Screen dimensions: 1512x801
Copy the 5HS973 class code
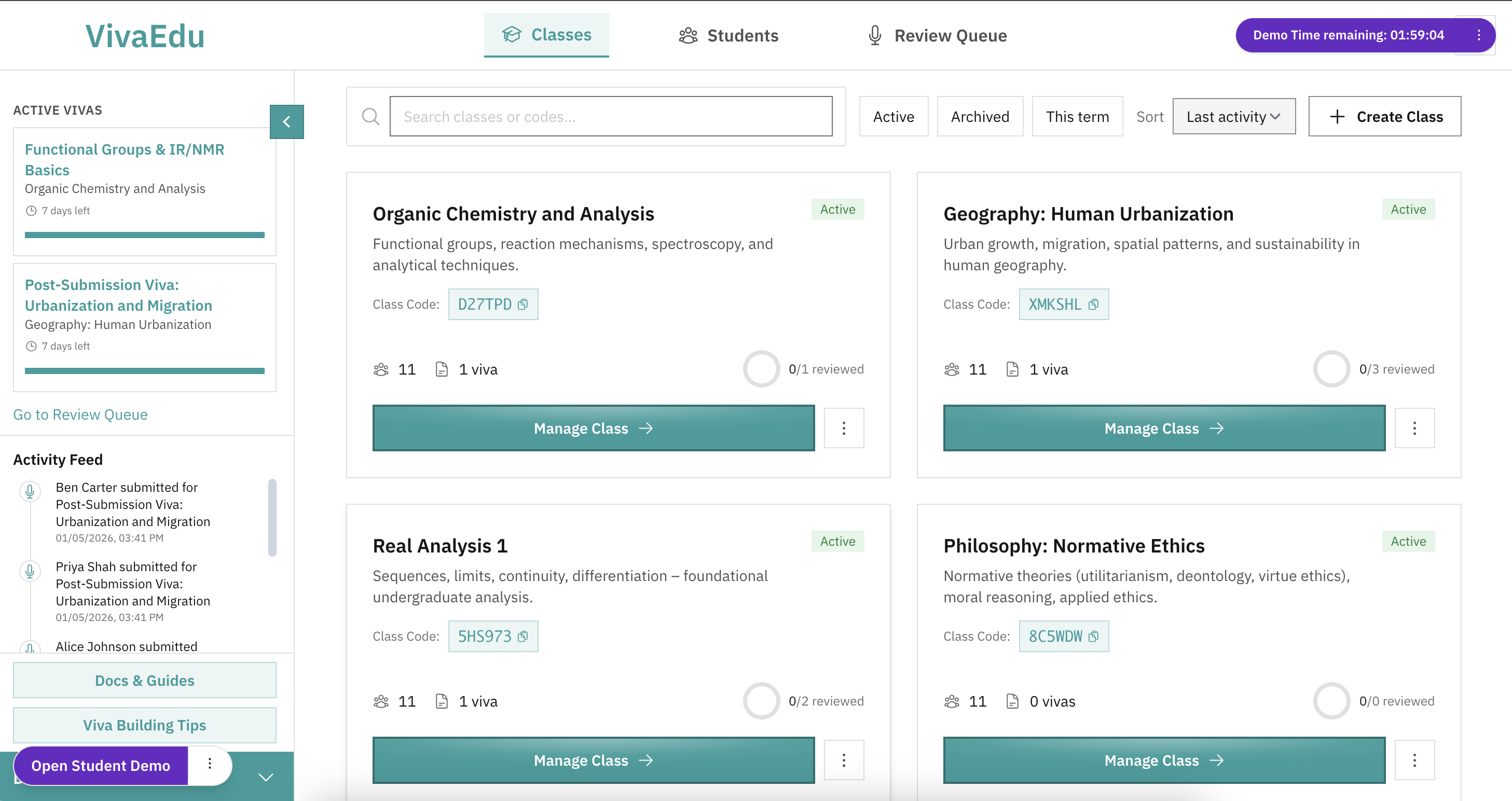pos(523,636)
